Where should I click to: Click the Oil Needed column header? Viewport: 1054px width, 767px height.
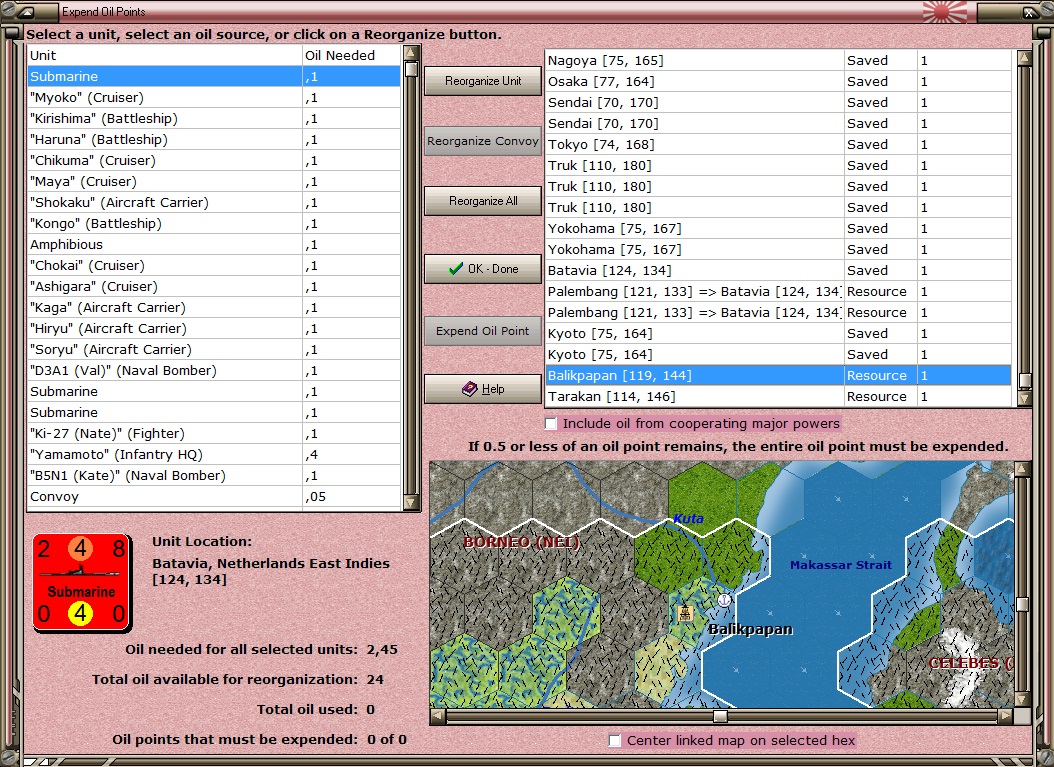(352, 55)
